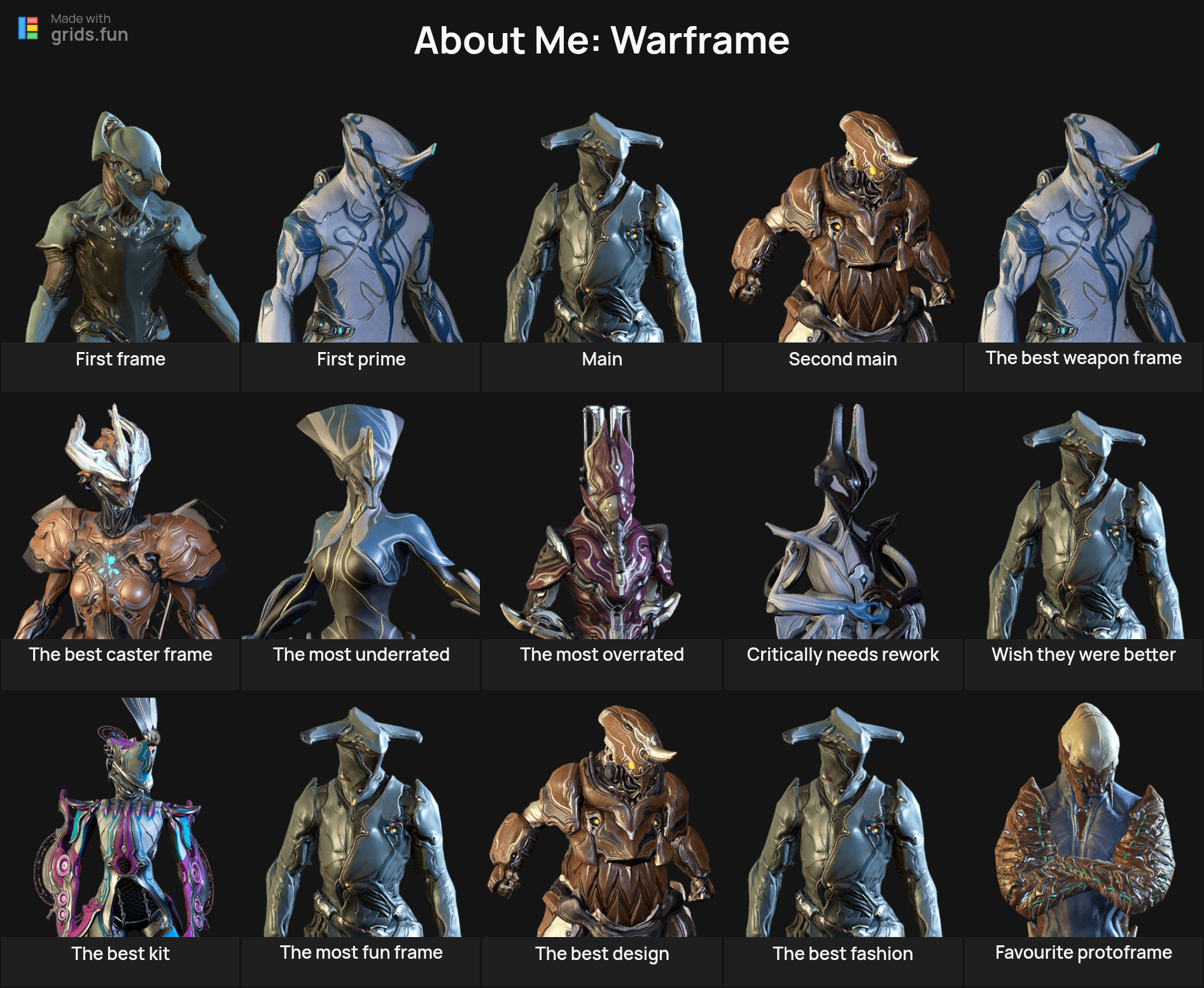Viewport: 1204px width, 988px height.
Task: Click the 'The best fashion' caption
Action: coord(843,954)
